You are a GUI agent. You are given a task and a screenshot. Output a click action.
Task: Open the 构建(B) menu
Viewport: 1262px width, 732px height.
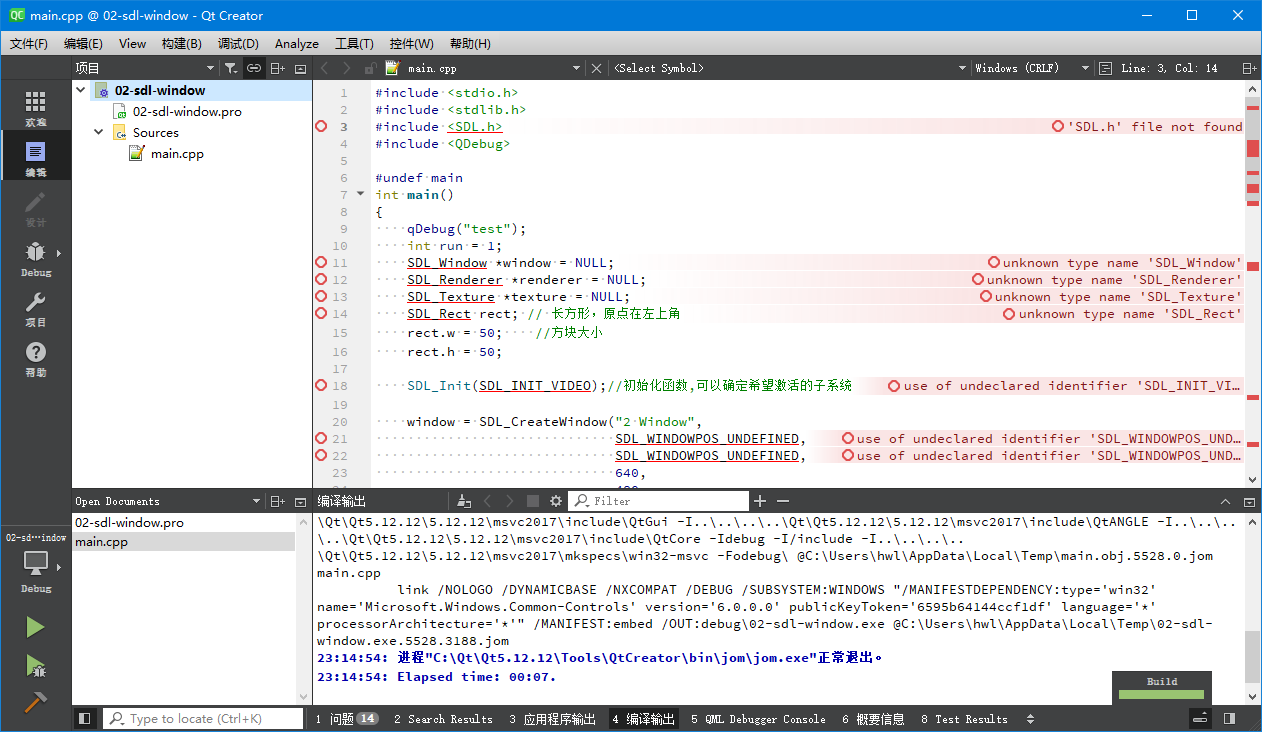pyautogui.click(x=181, y=44)
